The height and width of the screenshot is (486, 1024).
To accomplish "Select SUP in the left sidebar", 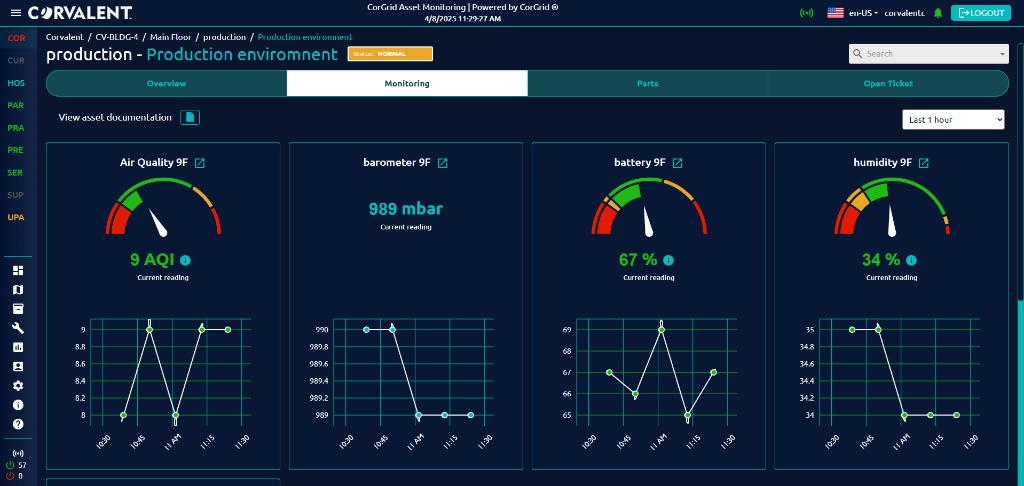I will pyautogui.click(x=16, y=195).
